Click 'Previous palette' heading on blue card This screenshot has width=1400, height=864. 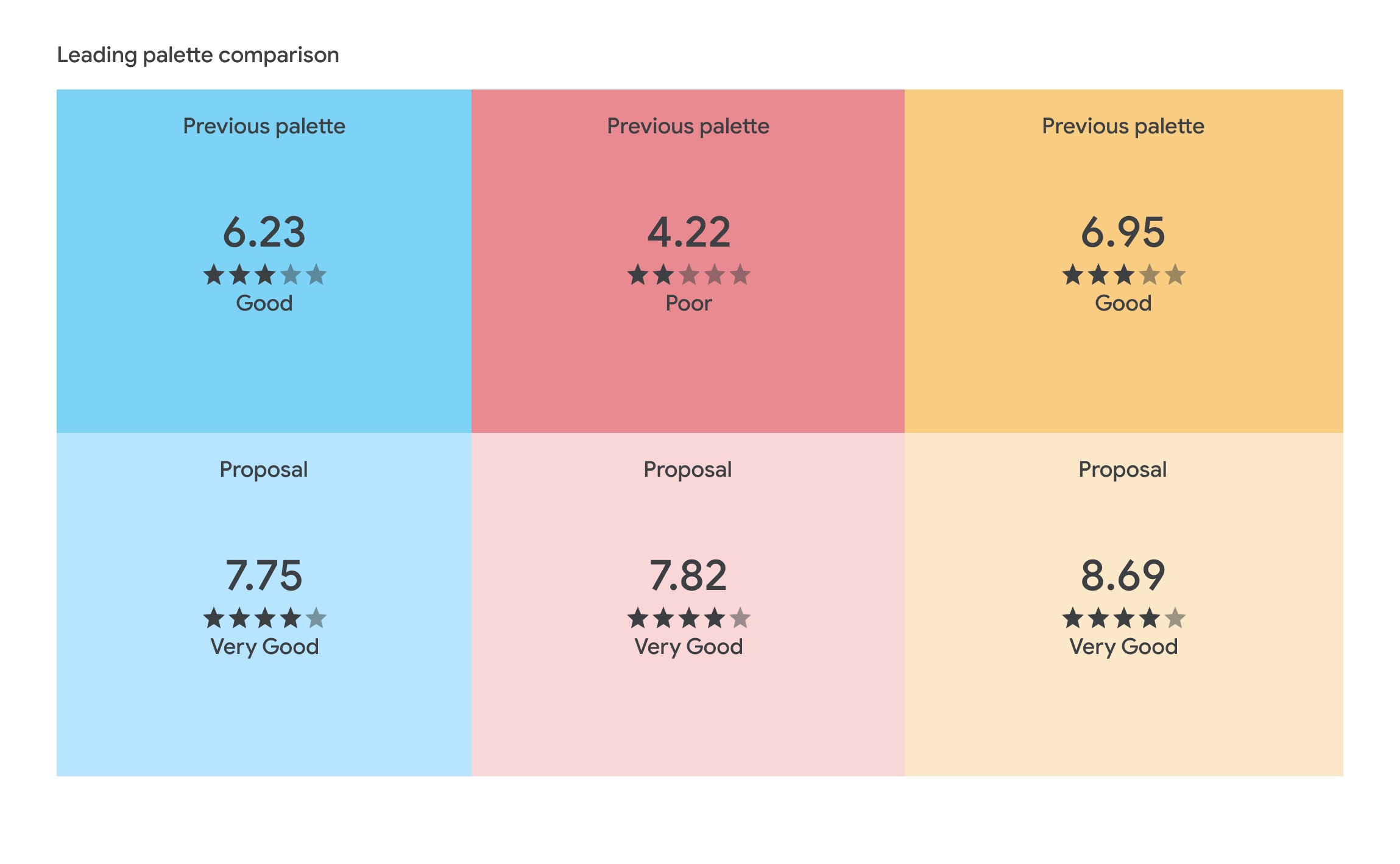click(264, 126)
